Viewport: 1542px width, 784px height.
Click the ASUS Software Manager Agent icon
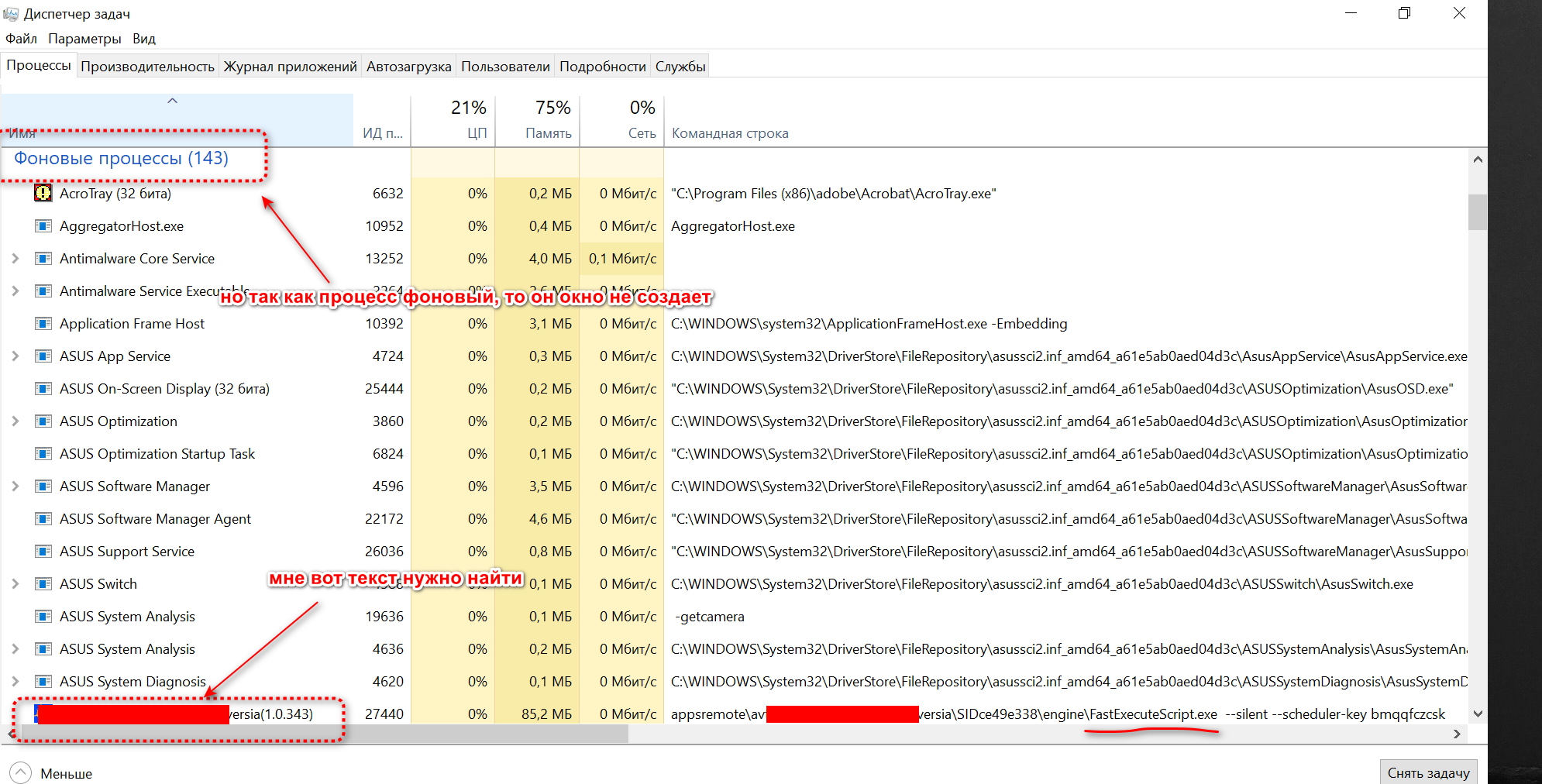tap(43, 519)
